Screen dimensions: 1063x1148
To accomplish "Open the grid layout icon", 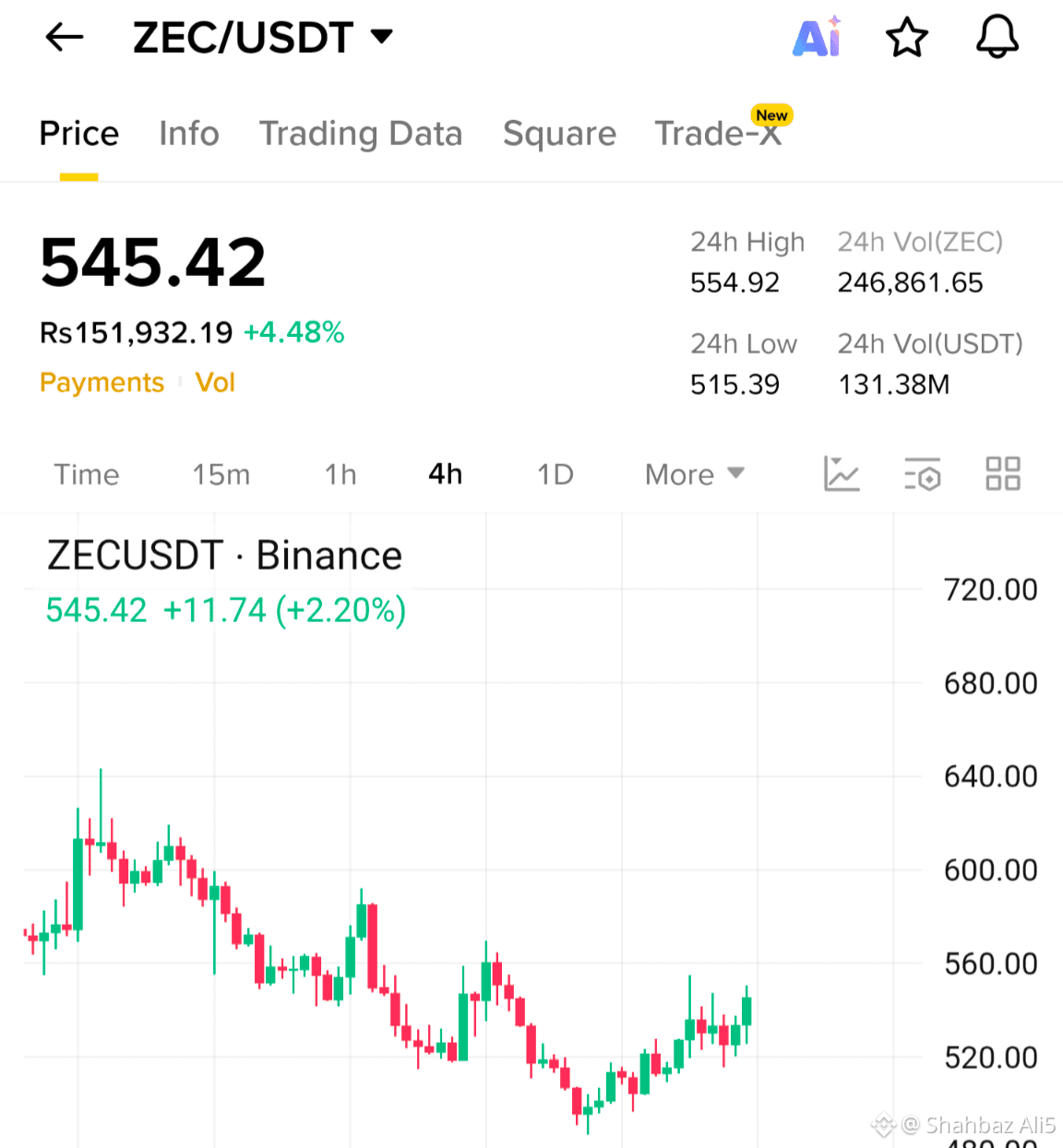I will tap(1003, 474).
